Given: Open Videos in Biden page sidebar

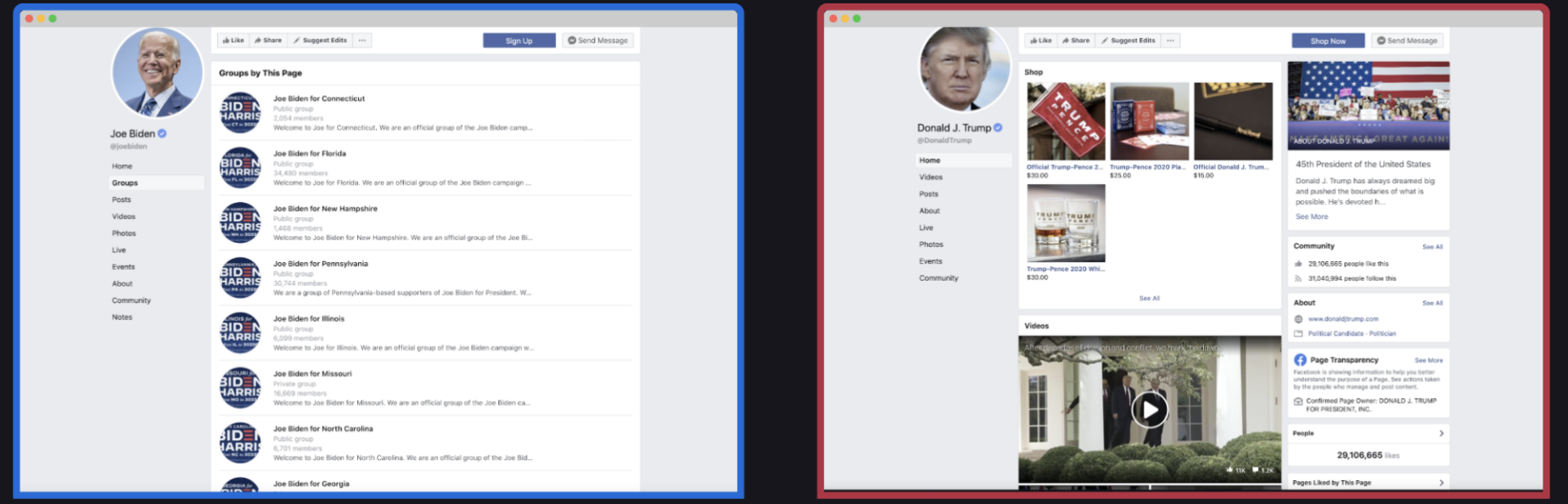Looking at the screenshot, I should point(124,216).
